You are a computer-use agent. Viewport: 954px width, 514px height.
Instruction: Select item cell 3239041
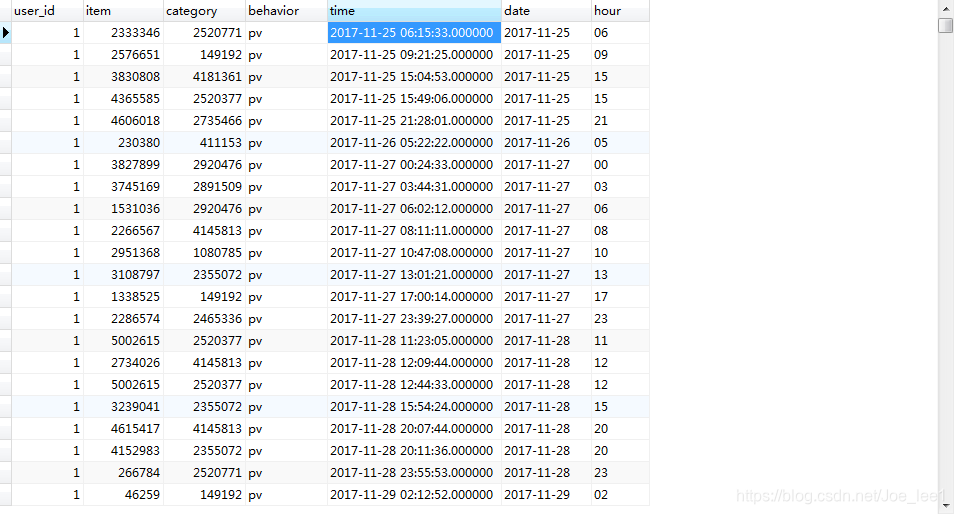point(124,407)
